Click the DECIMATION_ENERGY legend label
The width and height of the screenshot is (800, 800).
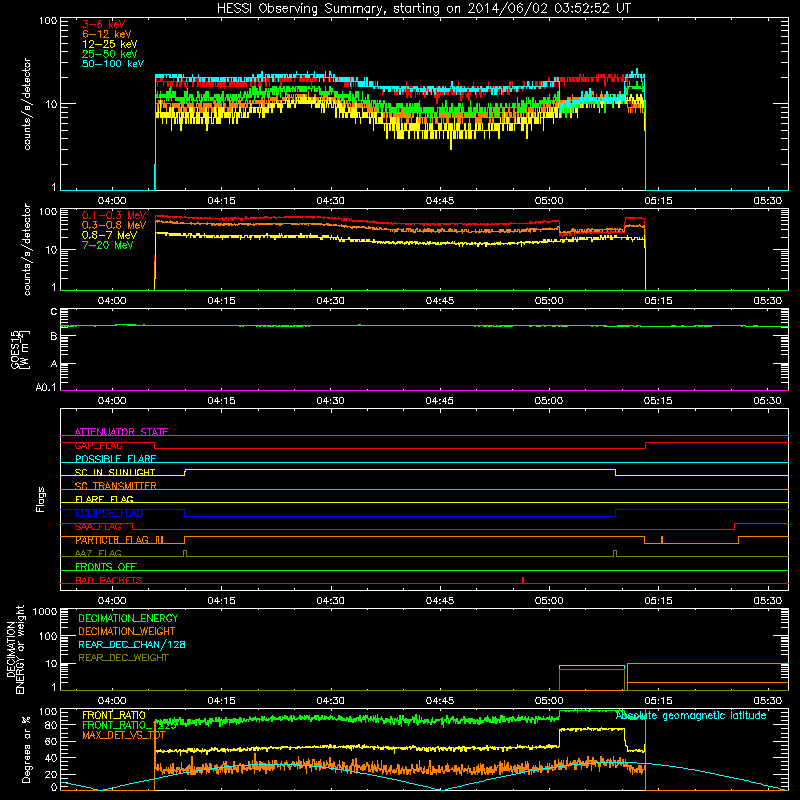point(128,618)
